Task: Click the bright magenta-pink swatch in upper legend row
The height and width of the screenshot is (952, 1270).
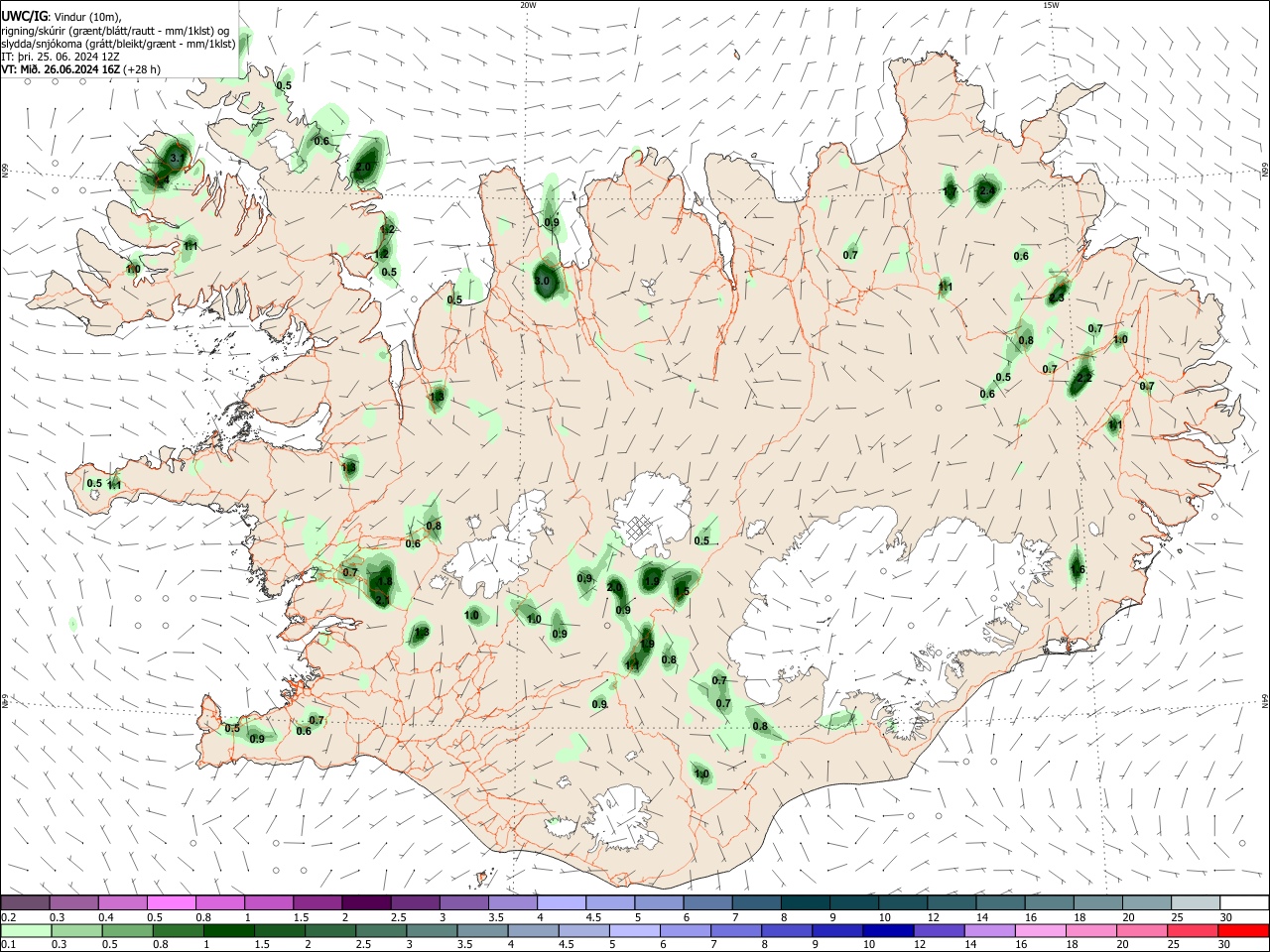Action: point(172,902)
